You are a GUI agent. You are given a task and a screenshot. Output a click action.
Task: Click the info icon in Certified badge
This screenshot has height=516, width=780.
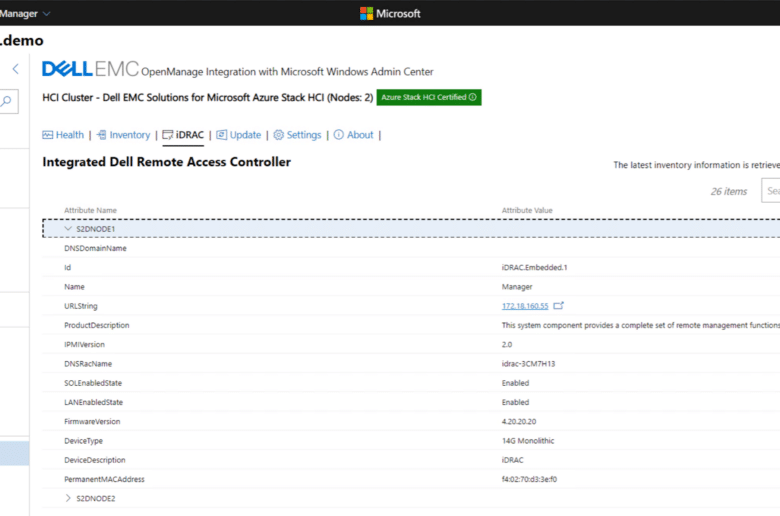tap(473, 97)
